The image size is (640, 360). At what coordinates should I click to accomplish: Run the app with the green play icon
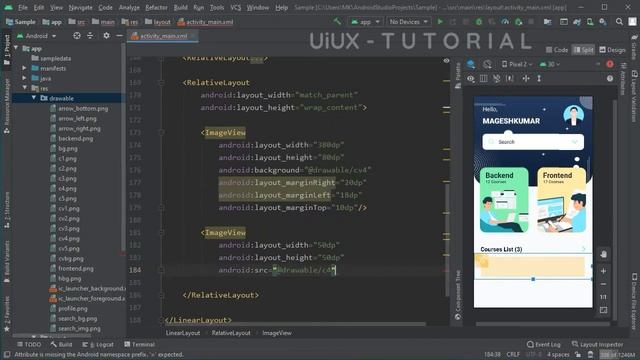(440, 22)
